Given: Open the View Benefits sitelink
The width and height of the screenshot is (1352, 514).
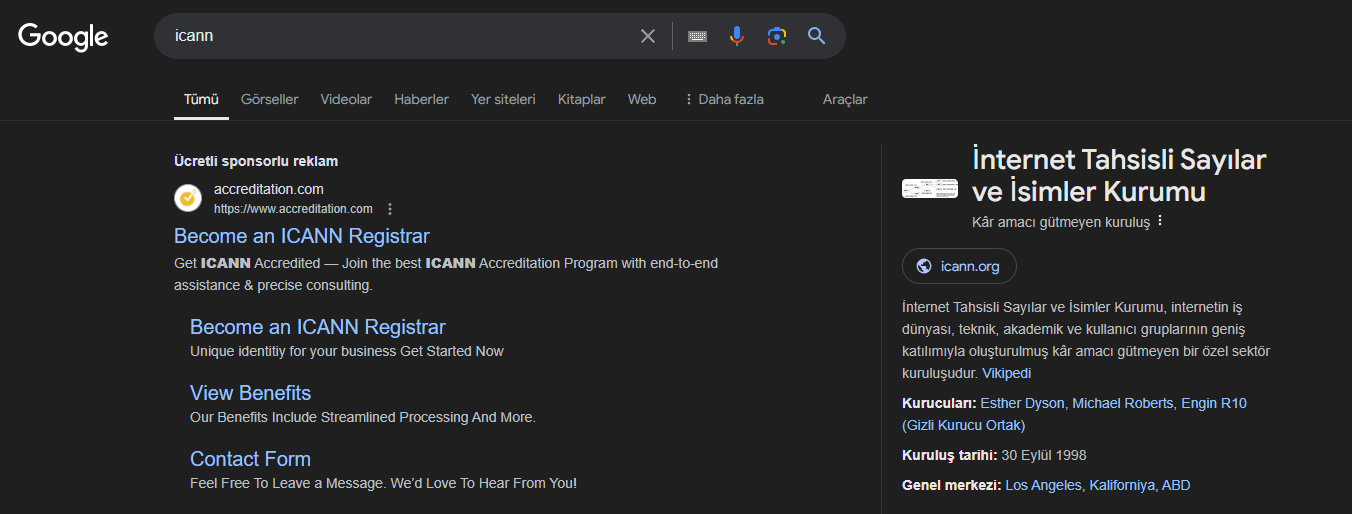Looking at the screenshot, I should pyautogui.click(x=250, y=393).
